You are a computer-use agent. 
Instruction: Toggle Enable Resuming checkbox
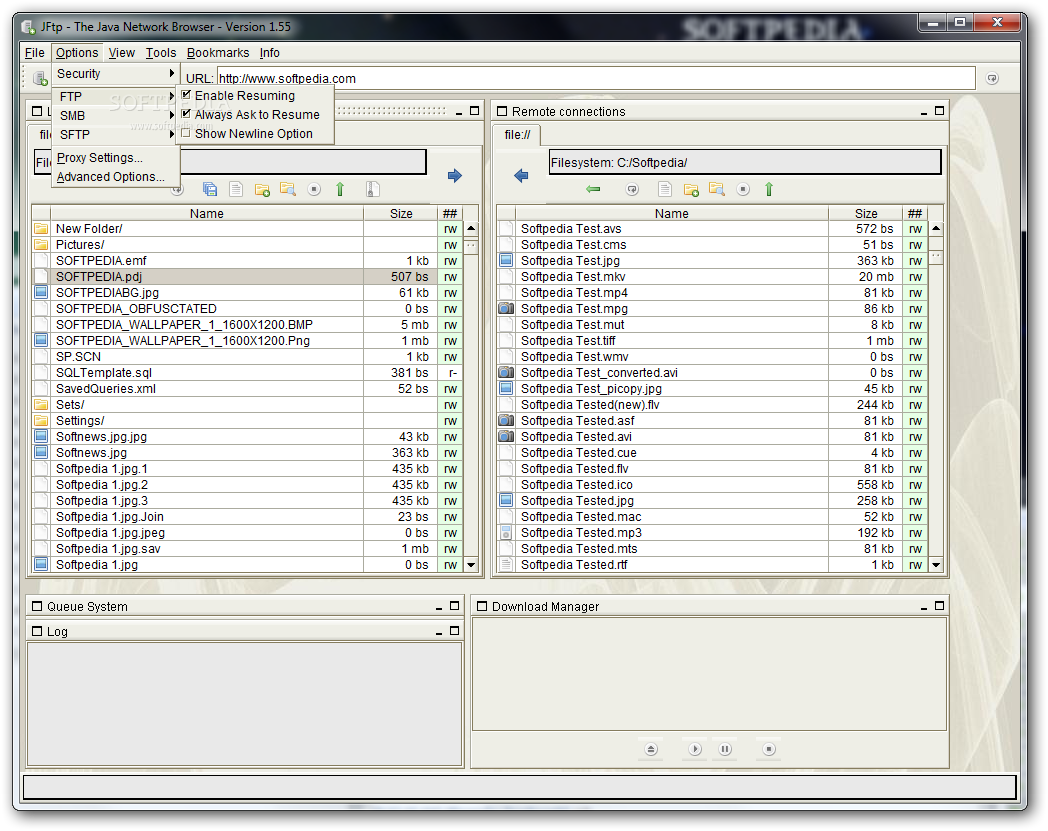pos(186,95)
